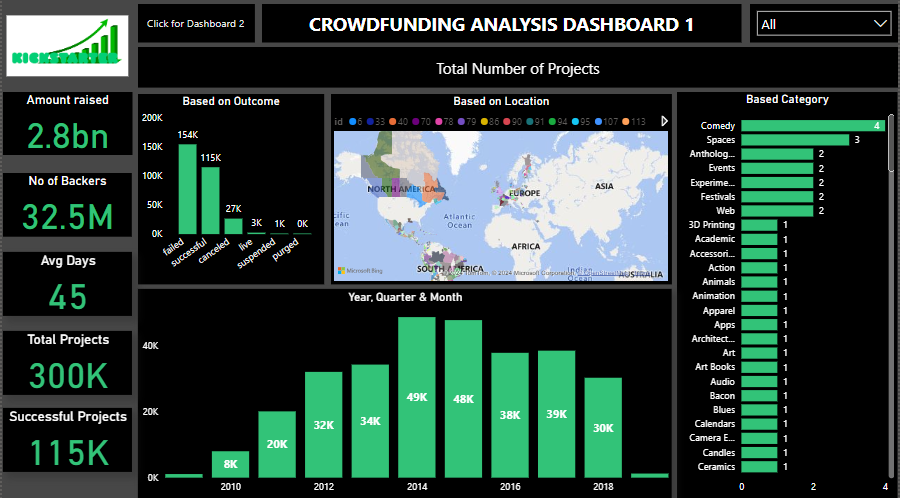Click the Successful Projects 115K card

click(67, 439)
